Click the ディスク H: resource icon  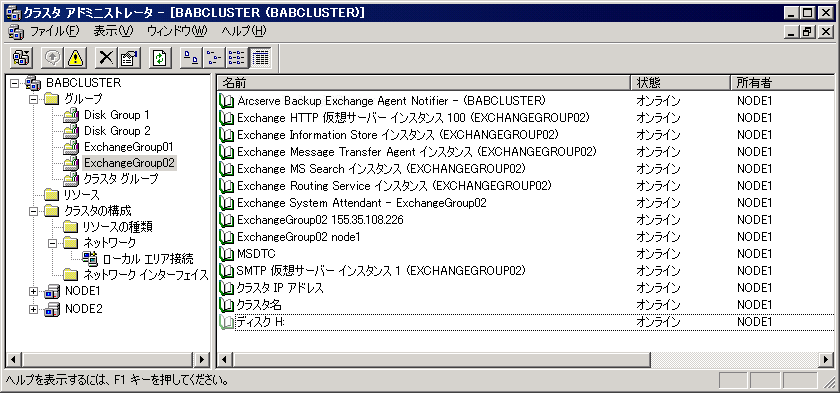[227, 322]
